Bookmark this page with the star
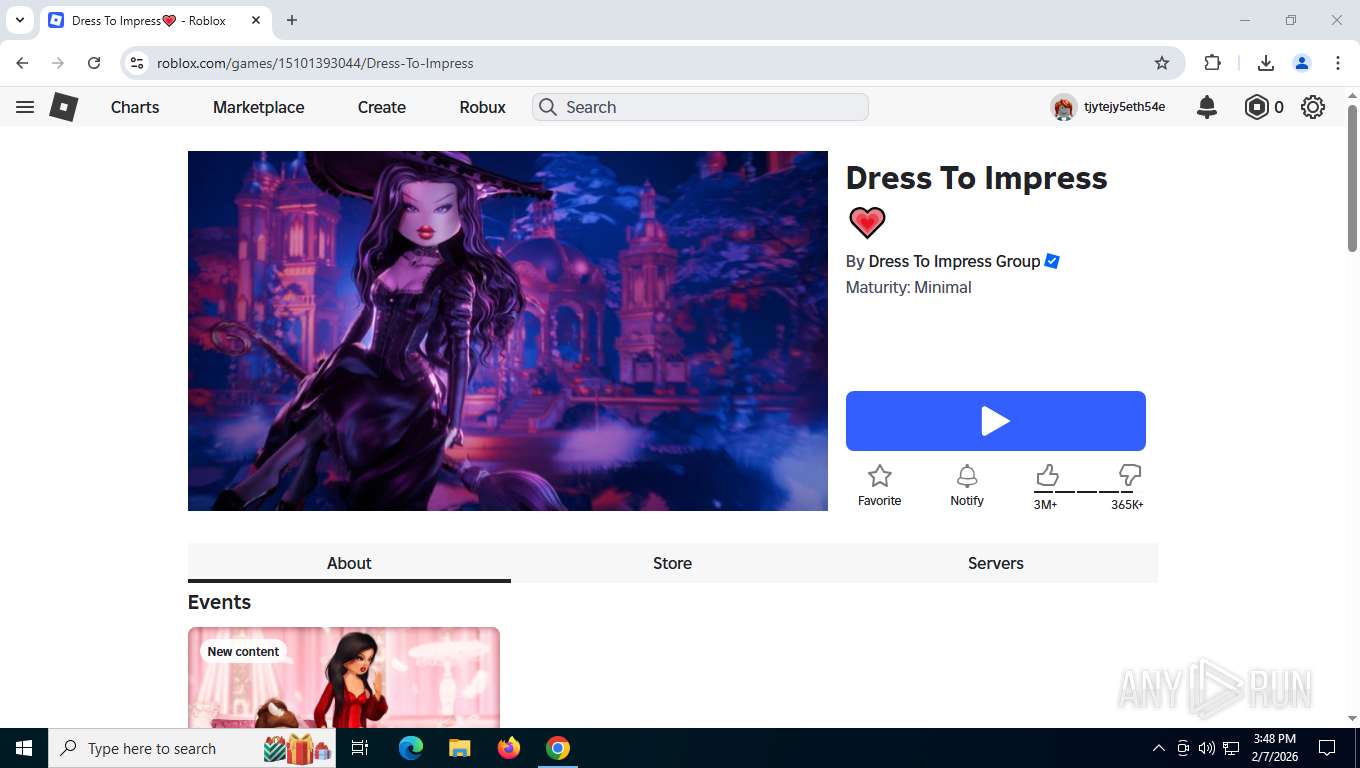Image resolution: width=1360 pixels, height=768 pixels. click(1162, 63)
